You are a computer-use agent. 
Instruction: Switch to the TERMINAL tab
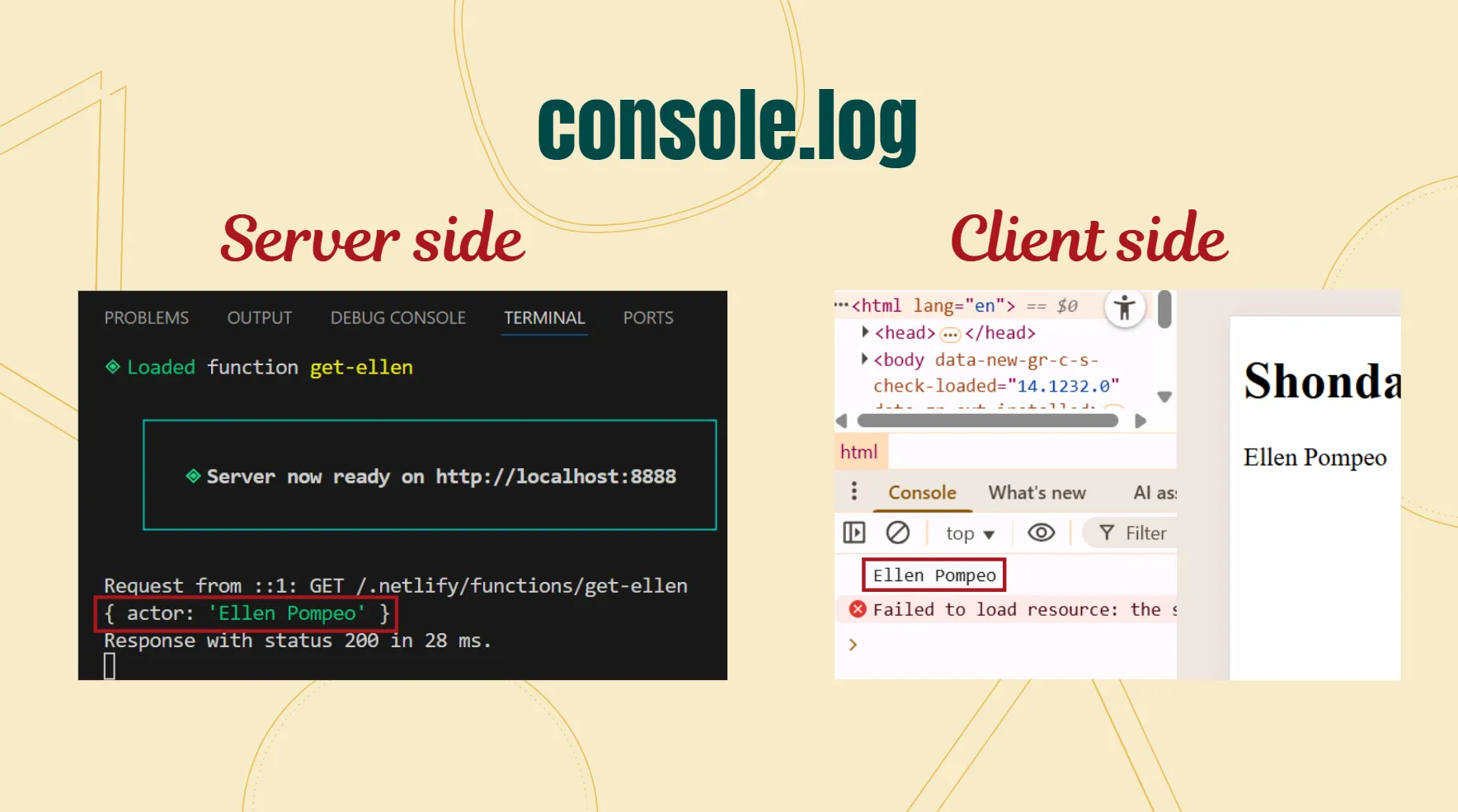[543, 317]
